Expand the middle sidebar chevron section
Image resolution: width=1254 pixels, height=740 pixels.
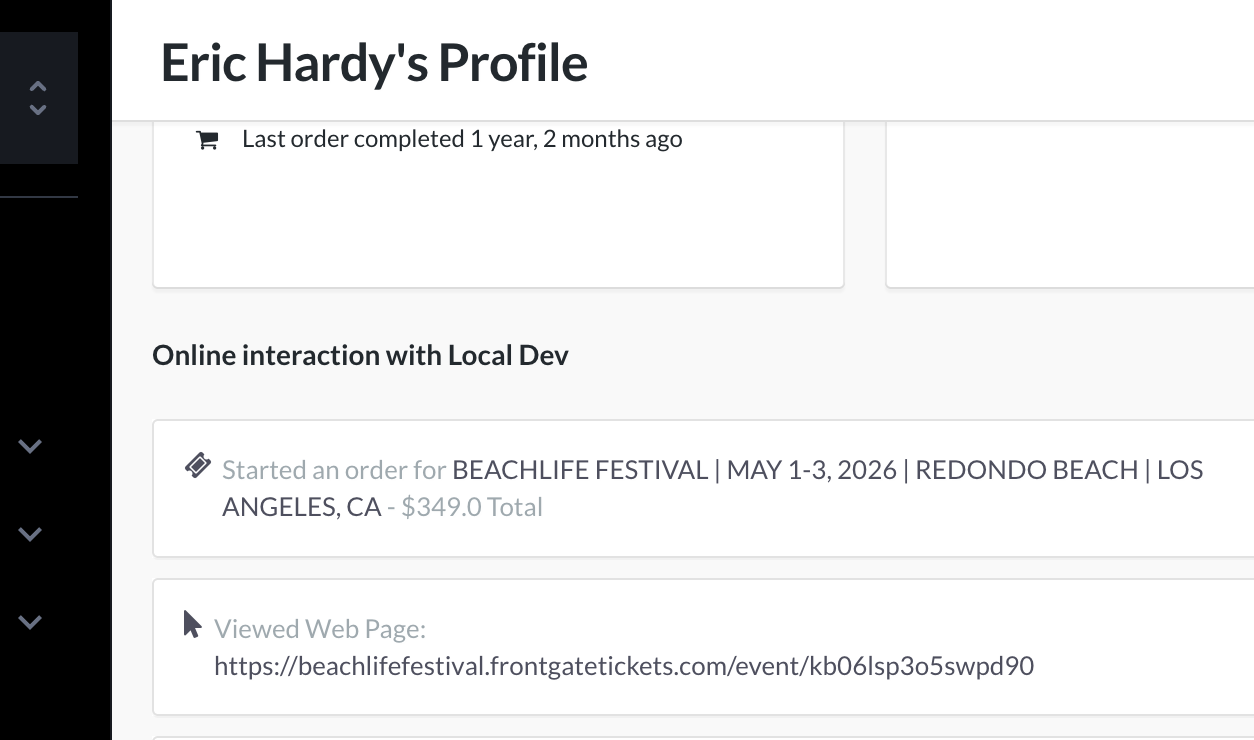(30, 534)
